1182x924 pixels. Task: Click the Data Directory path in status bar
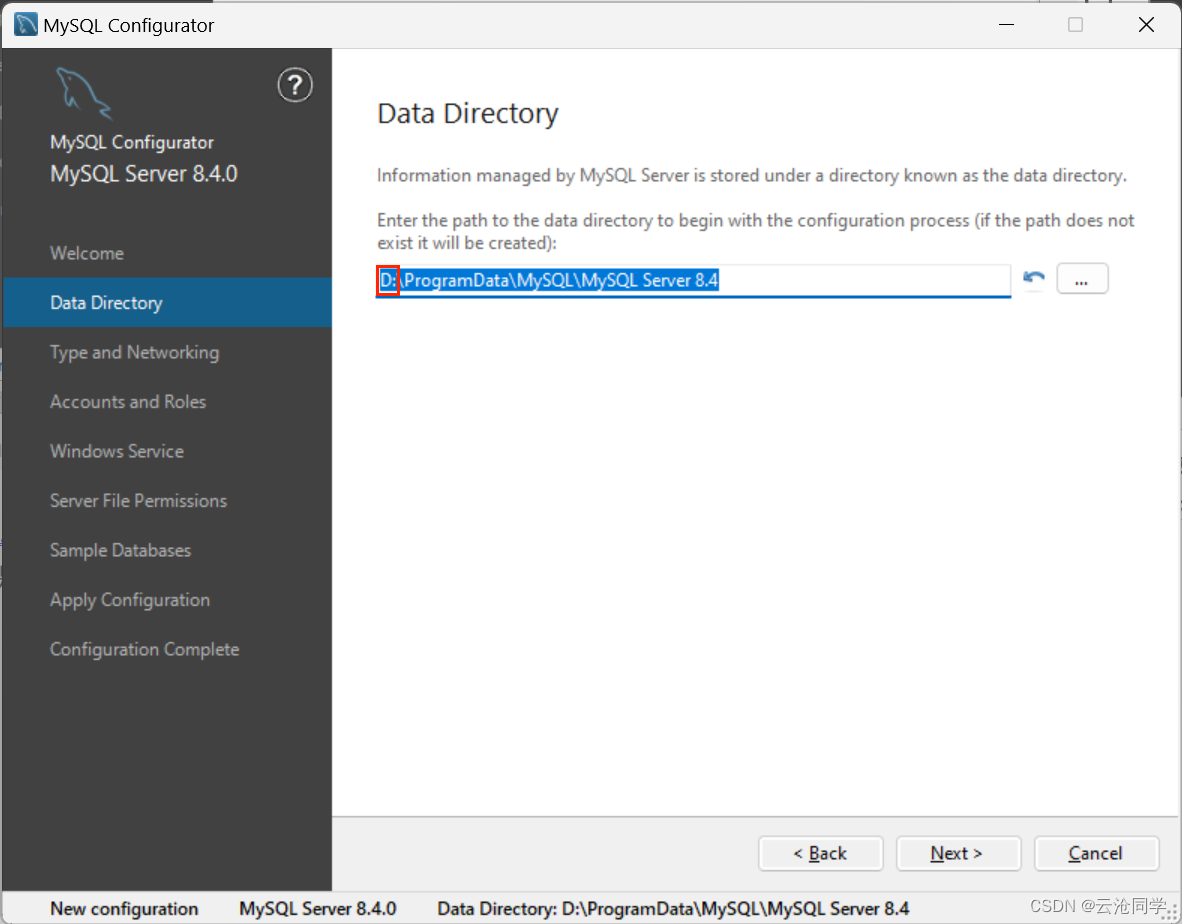[x=673, y=909]
